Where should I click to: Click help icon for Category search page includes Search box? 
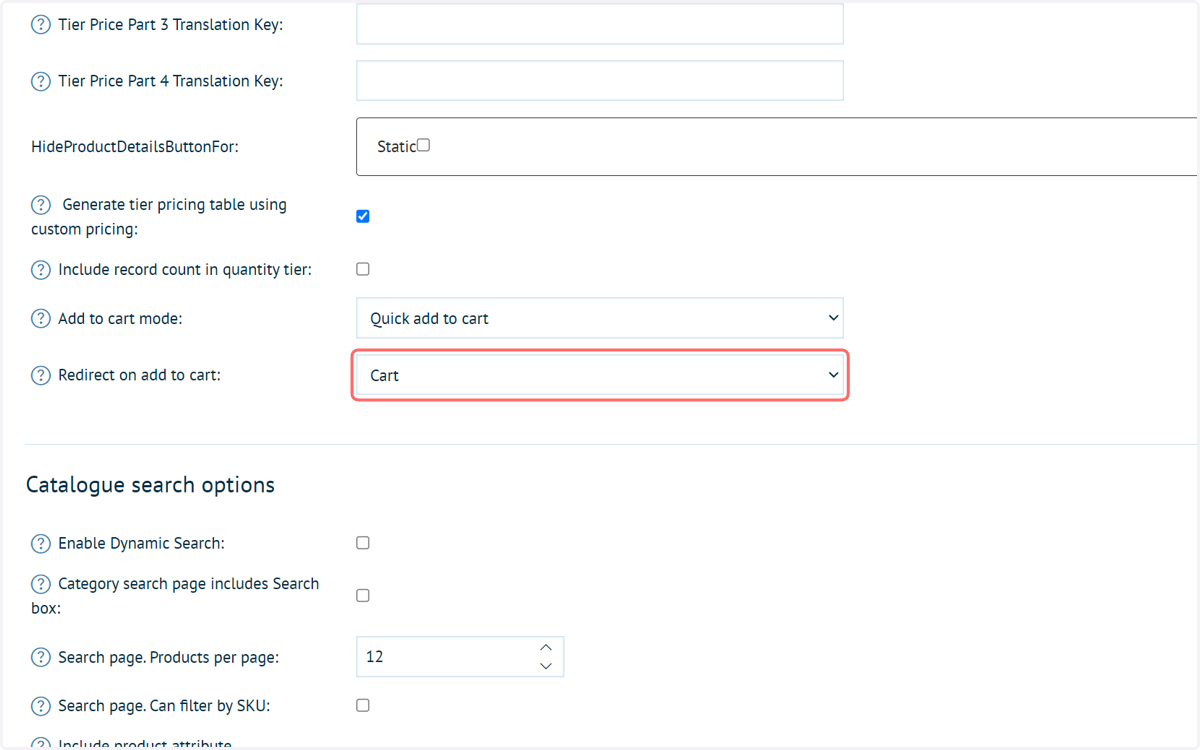coord(41,584)
